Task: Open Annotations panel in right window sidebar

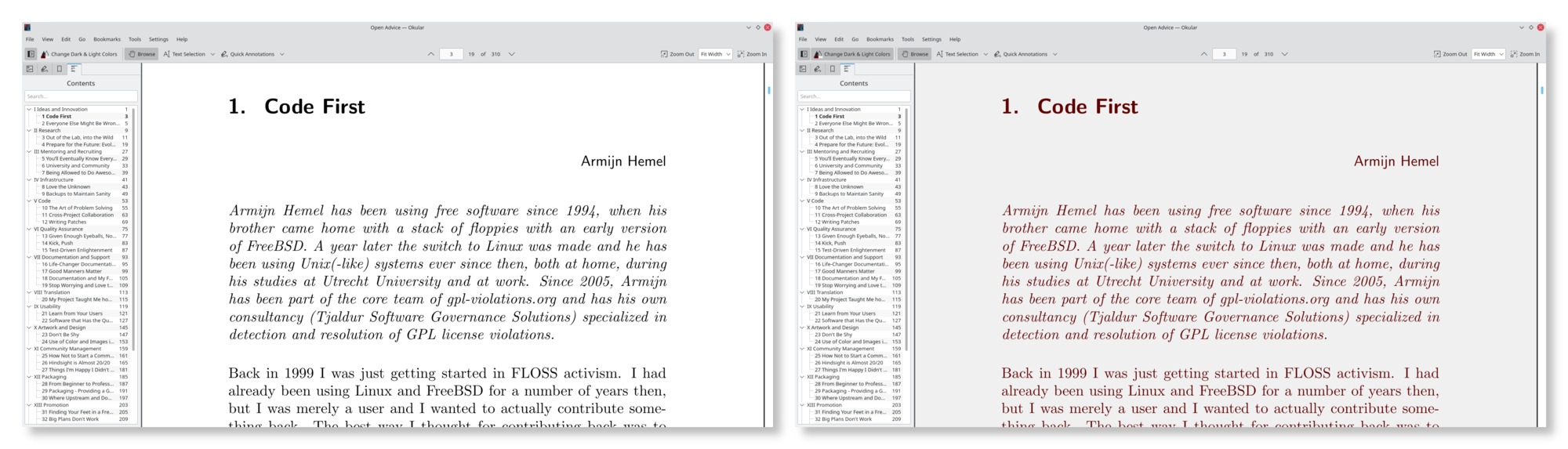Action: (818, 69)
